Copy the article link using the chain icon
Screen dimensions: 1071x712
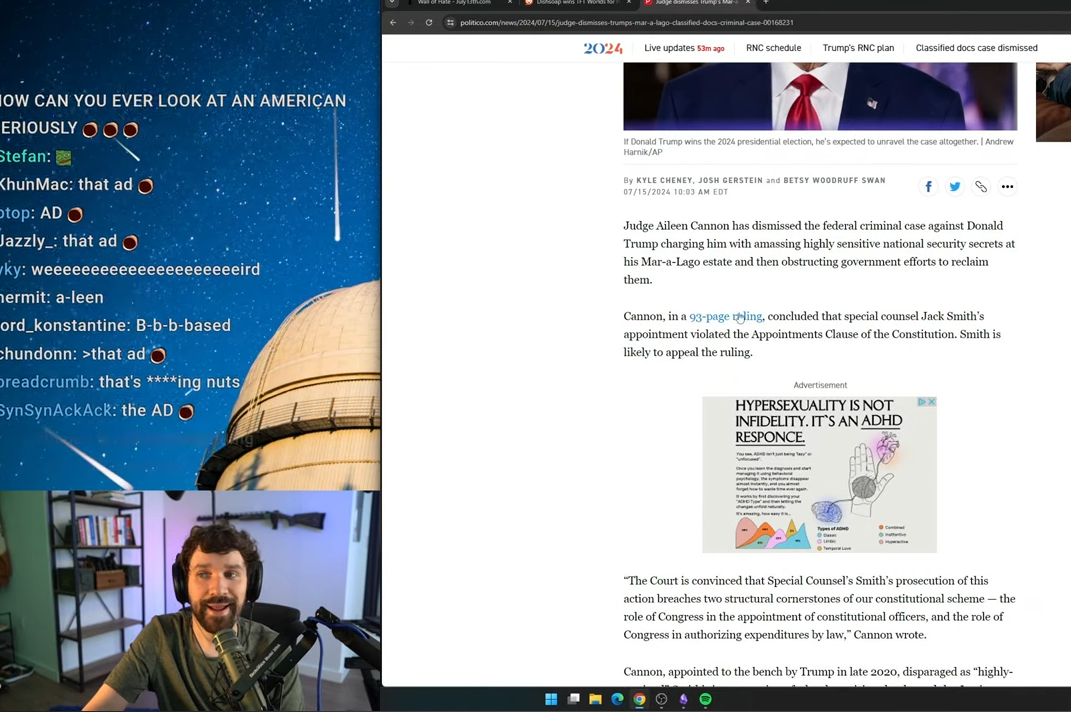pyautogui.click(x=981, y=186)
